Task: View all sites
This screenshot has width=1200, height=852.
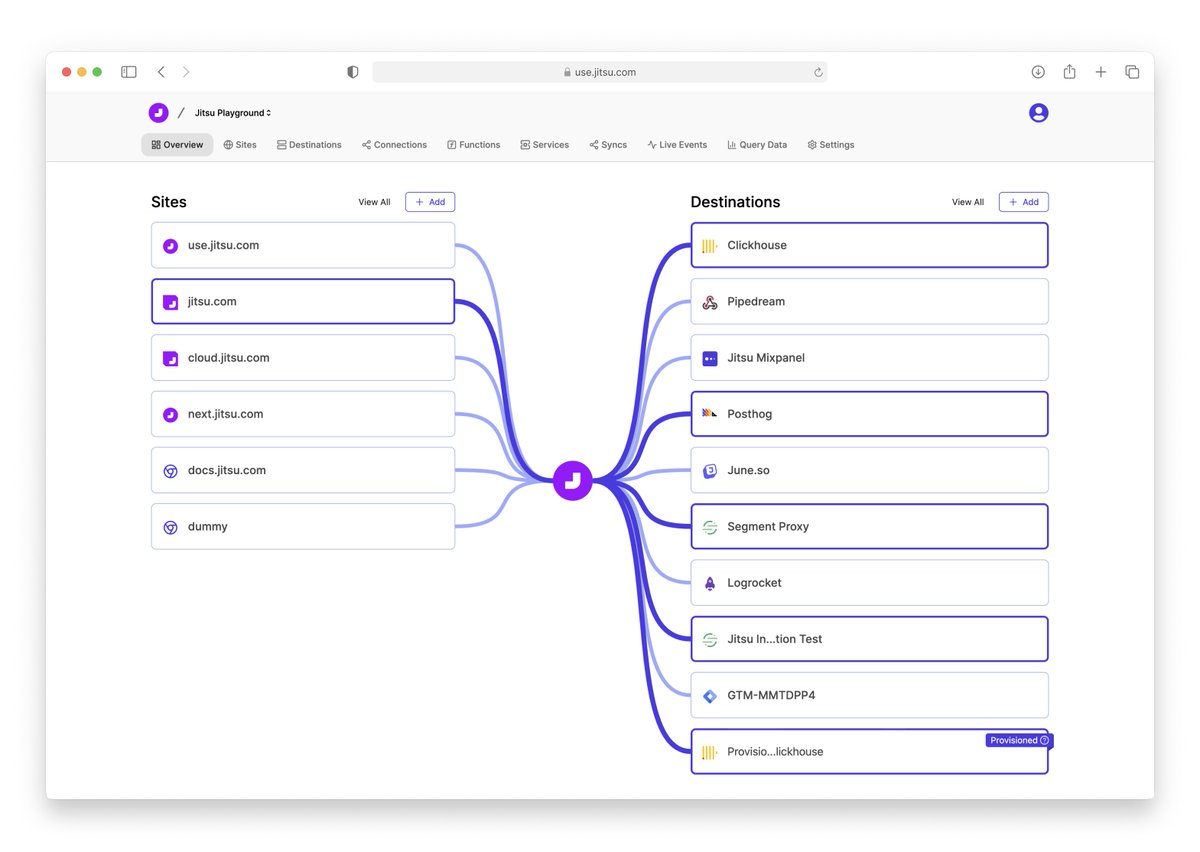Action: pos(374,202)
